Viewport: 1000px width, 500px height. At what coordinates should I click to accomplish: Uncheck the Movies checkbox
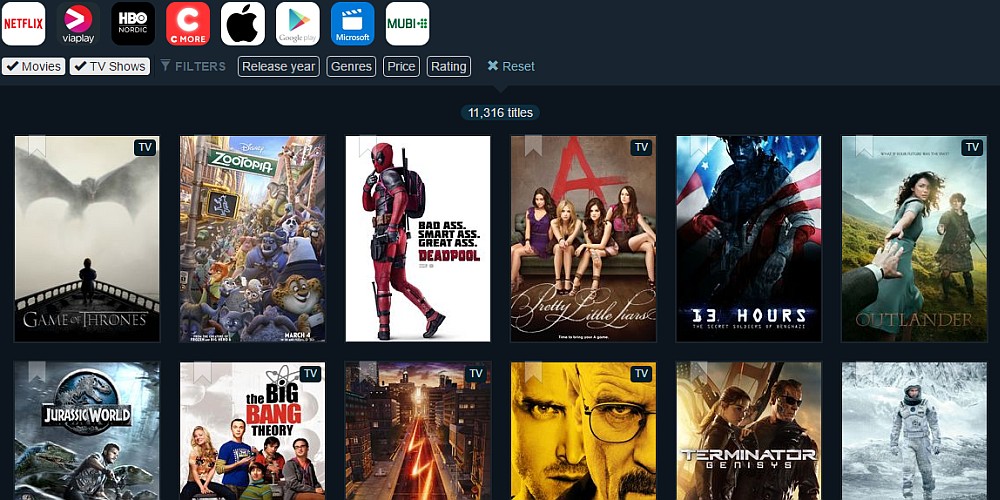pyautogui.click(x=33, y=66)
